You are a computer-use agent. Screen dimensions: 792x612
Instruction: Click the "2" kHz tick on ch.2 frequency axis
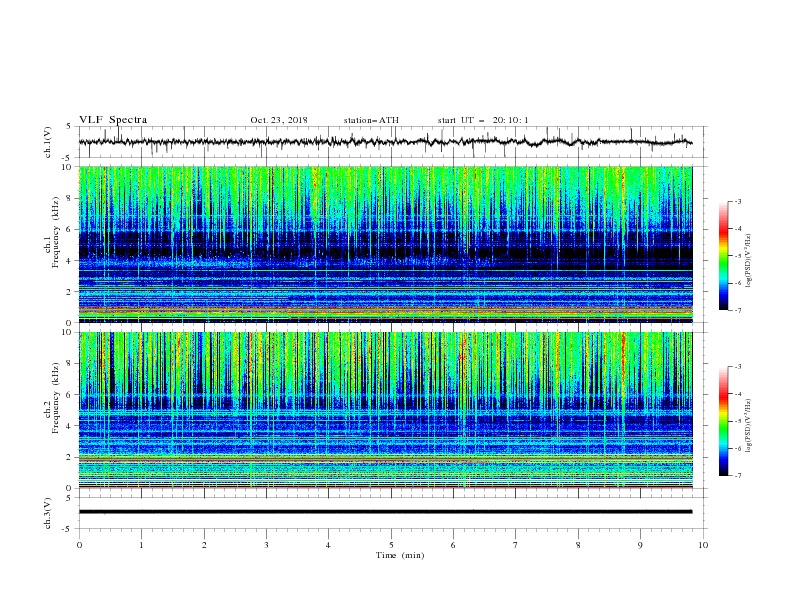[71, 457]
